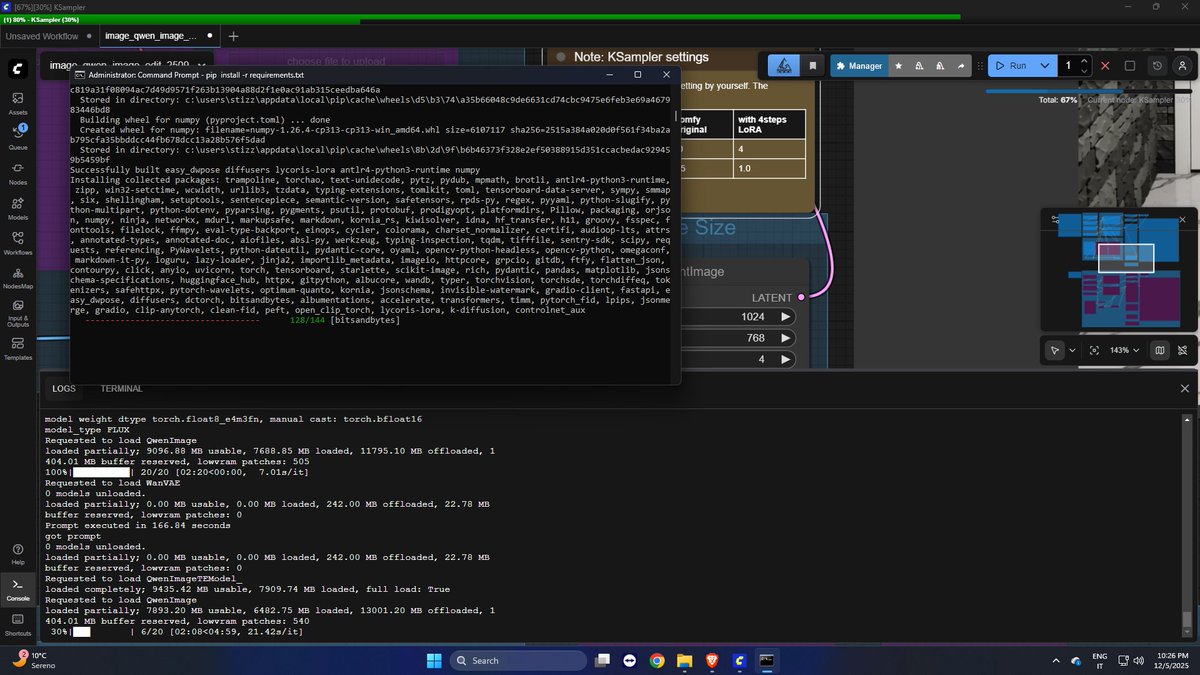The image size is (1200, 675).
Task: Open Task View from the taskbar
Action: point(602,660)
